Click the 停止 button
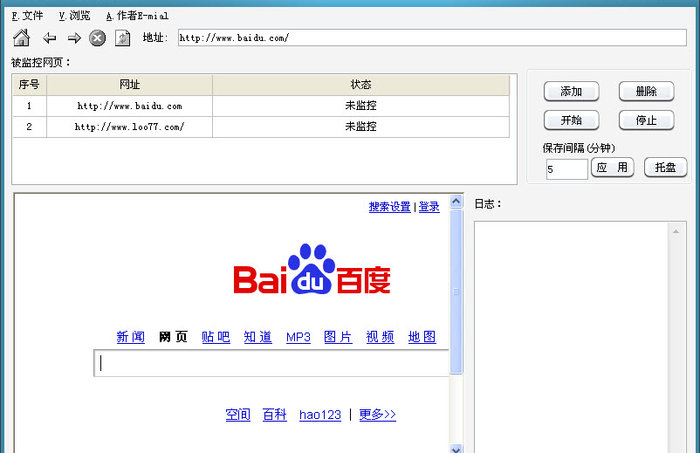The image size is (700, 453). click(646, 120)
